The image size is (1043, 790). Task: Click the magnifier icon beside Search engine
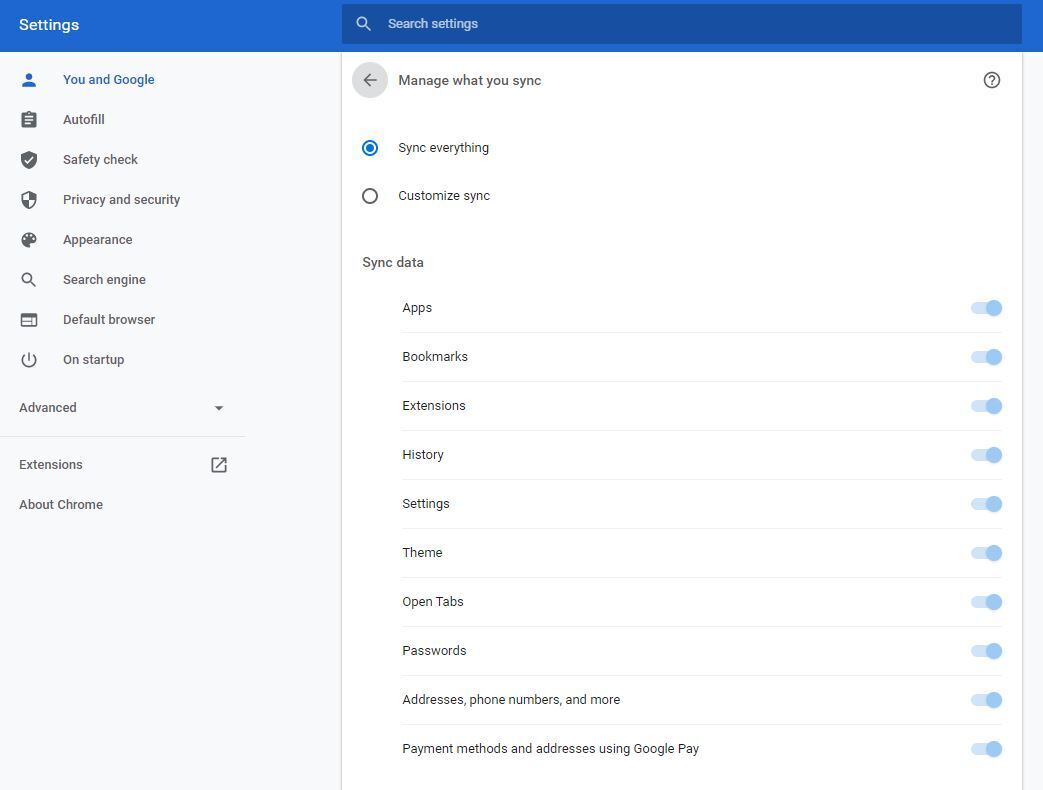[x=29, y=279]
